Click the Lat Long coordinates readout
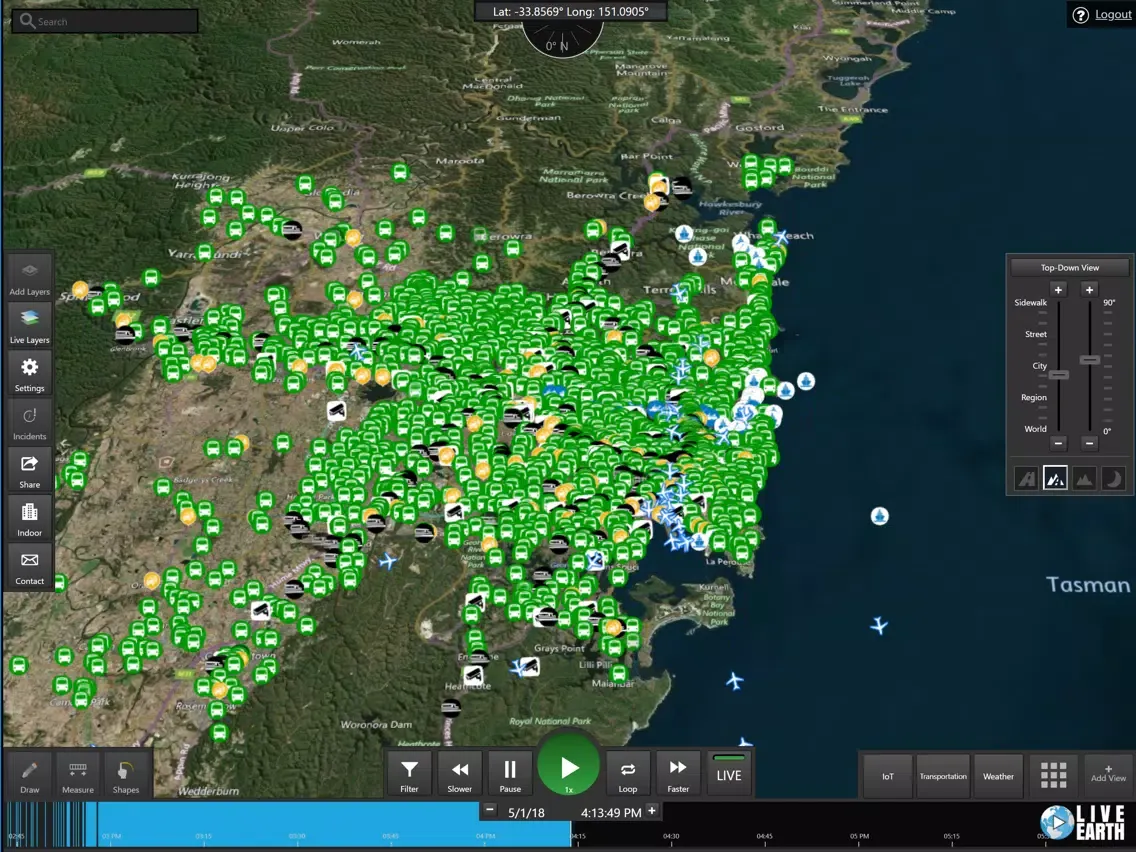Screen dimensions: 1136x852 tap(570, 12)
